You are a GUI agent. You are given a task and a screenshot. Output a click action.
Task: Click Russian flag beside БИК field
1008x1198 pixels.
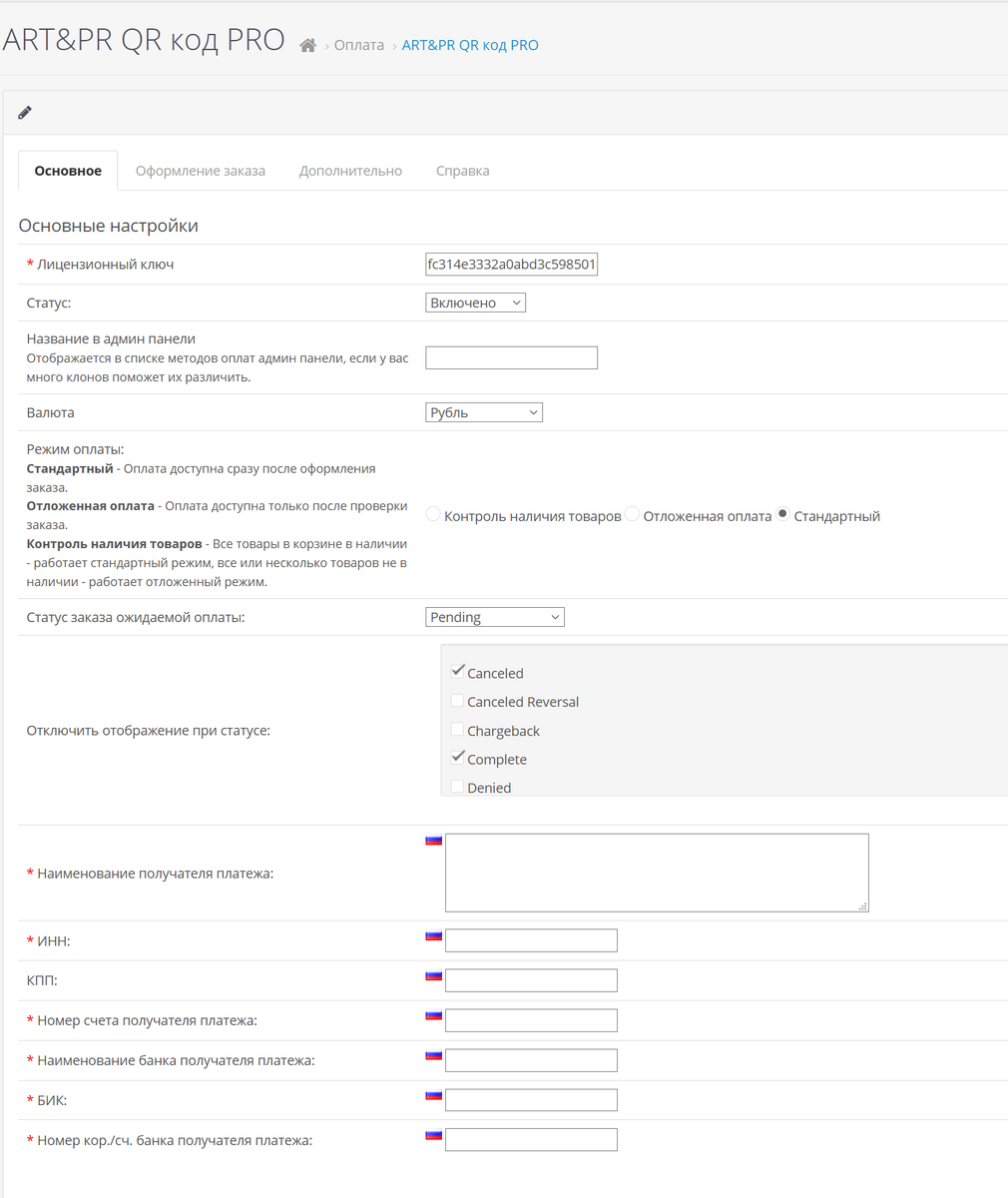[433, 1096]
